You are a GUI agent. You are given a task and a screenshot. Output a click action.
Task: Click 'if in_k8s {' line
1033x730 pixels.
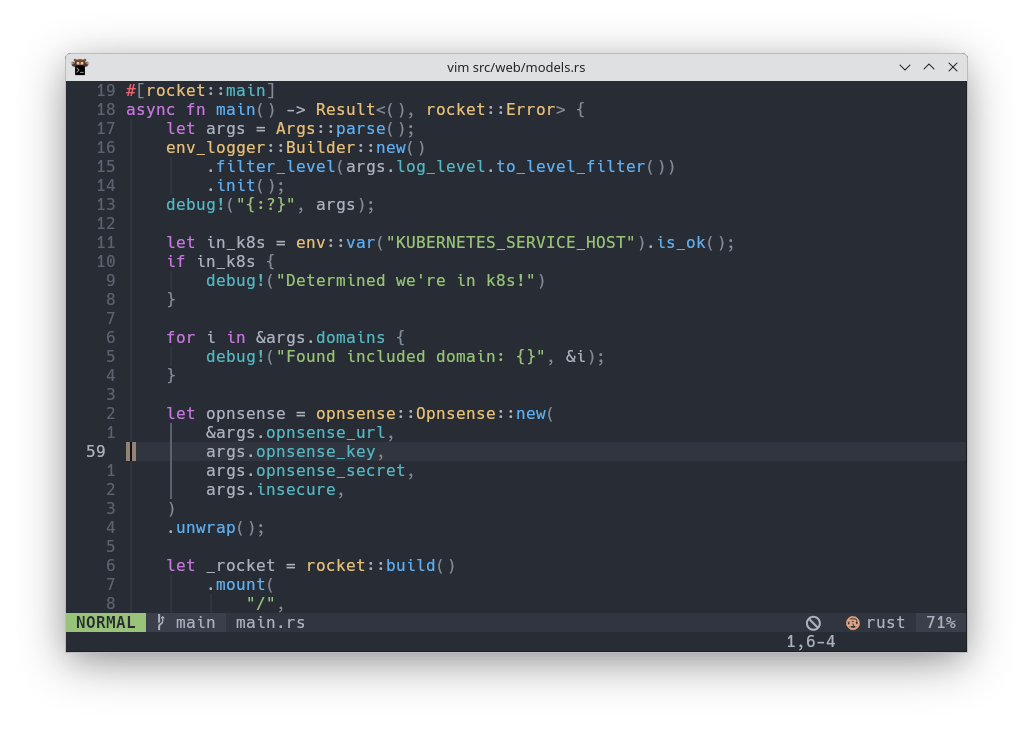(x=220, y=262)
